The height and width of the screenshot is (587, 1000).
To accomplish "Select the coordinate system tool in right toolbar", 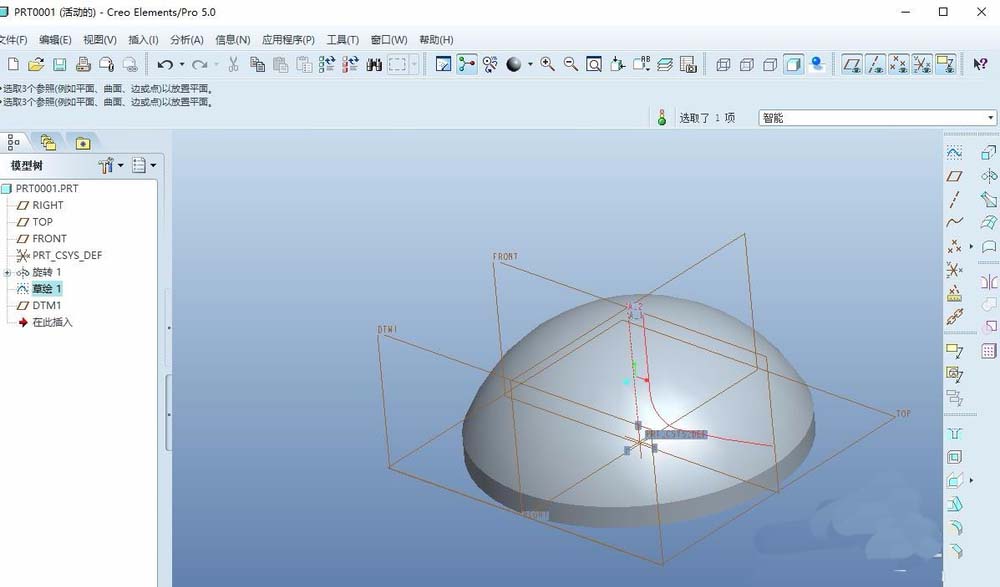I will (x=954, y=270).
